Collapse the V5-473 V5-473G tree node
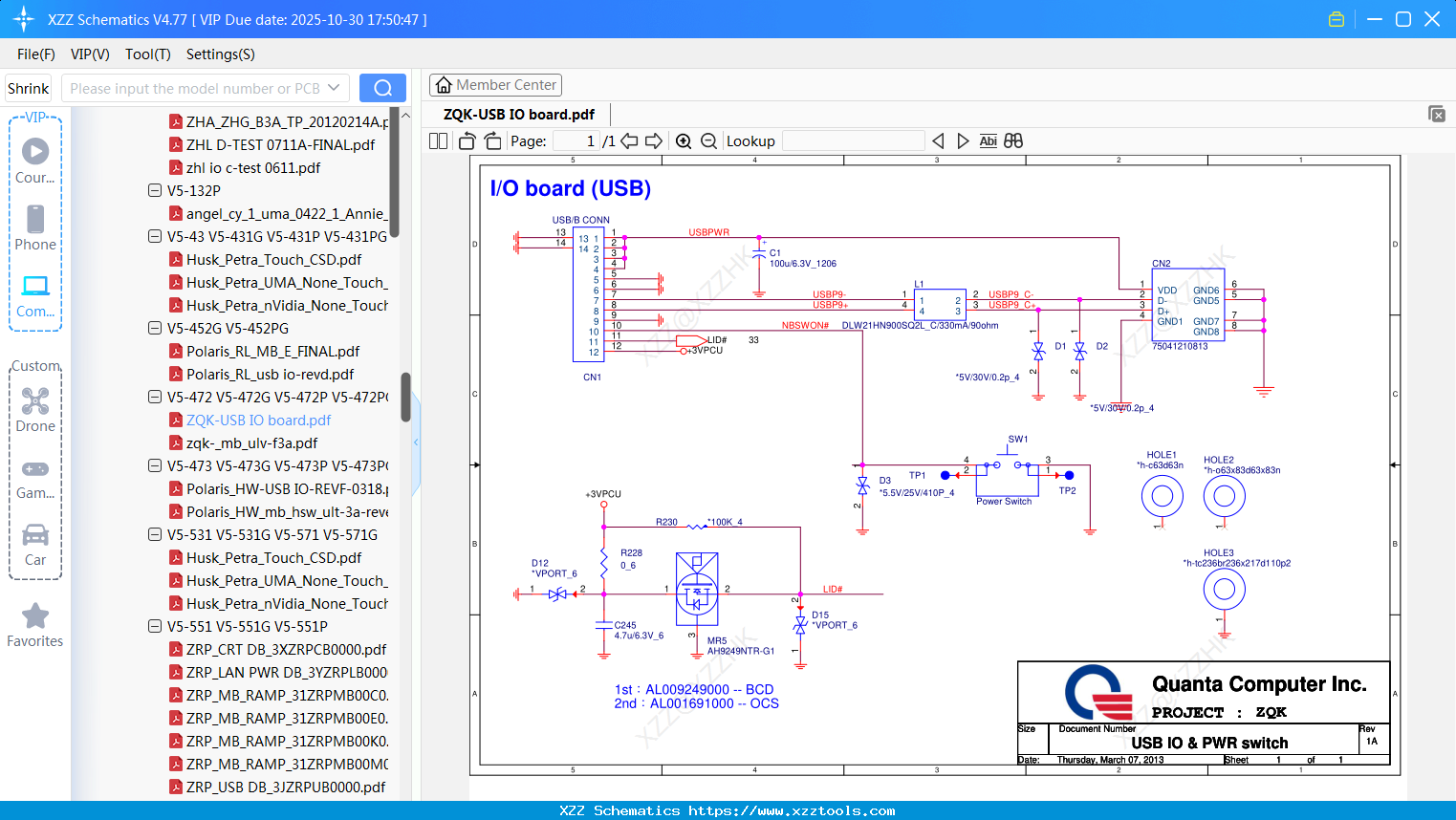The height and width of the screenshot is (820, 1456). point(155,465)
